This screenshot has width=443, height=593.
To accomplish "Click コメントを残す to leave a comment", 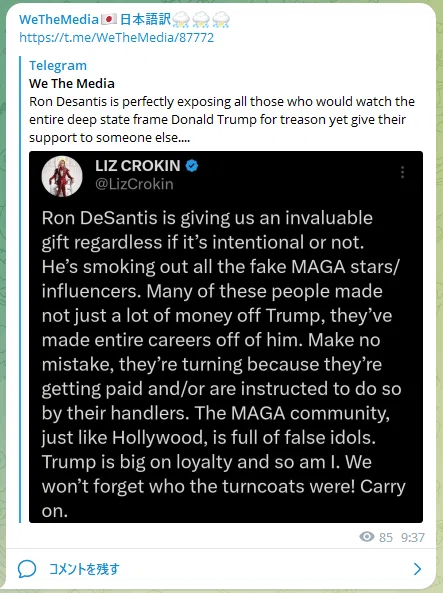I will [x=84, y=569].
